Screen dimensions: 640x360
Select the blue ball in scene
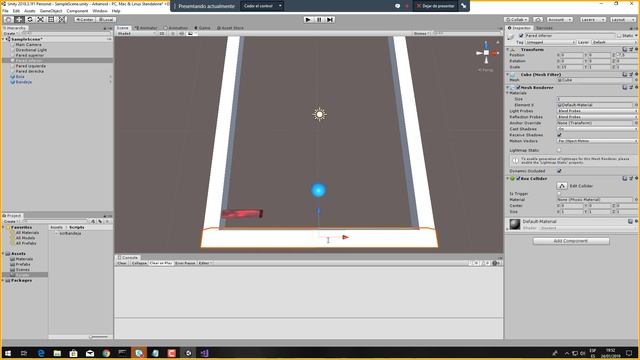click(x=318, y=190)
